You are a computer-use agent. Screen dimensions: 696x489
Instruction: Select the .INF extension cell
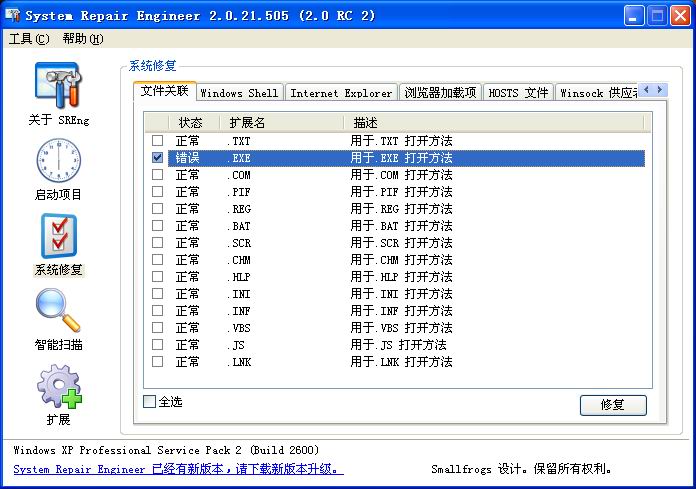[x=239, y=311]
